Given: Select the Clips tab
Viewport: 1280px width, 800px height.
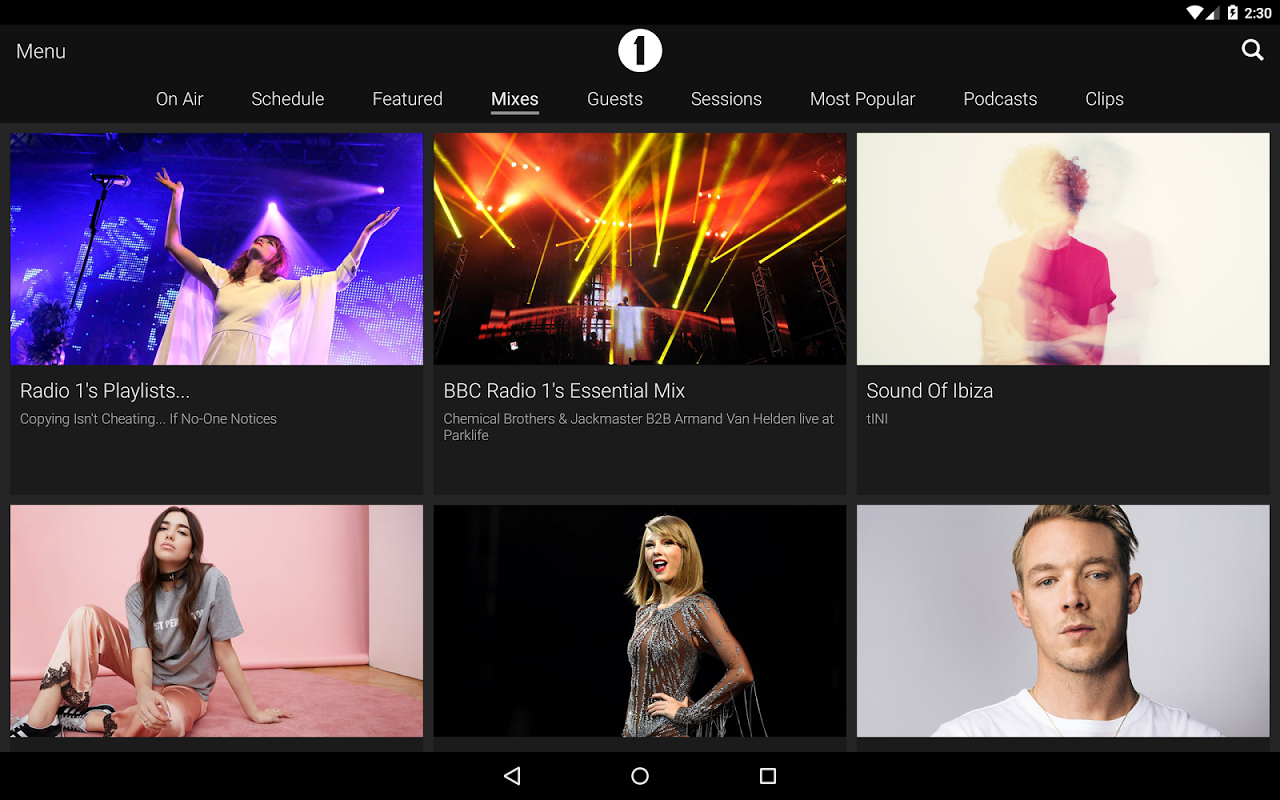Looking at the screenshot, I should point(1104,99).
